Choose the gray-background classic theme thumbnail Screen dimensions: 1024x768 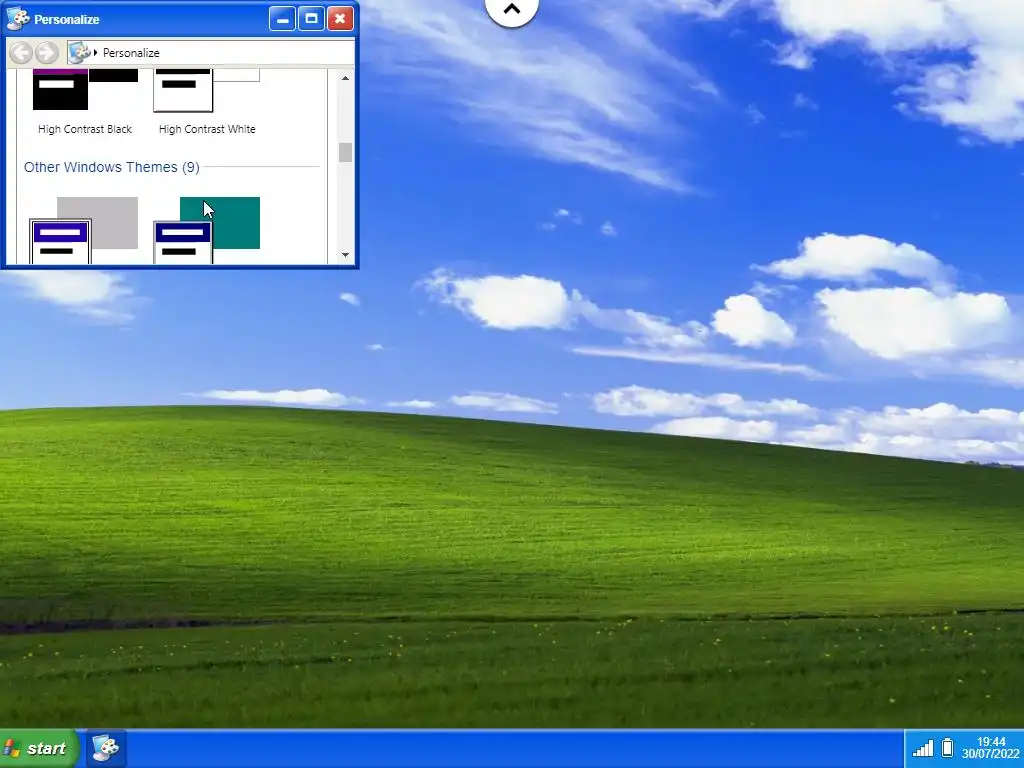[84, 230]
